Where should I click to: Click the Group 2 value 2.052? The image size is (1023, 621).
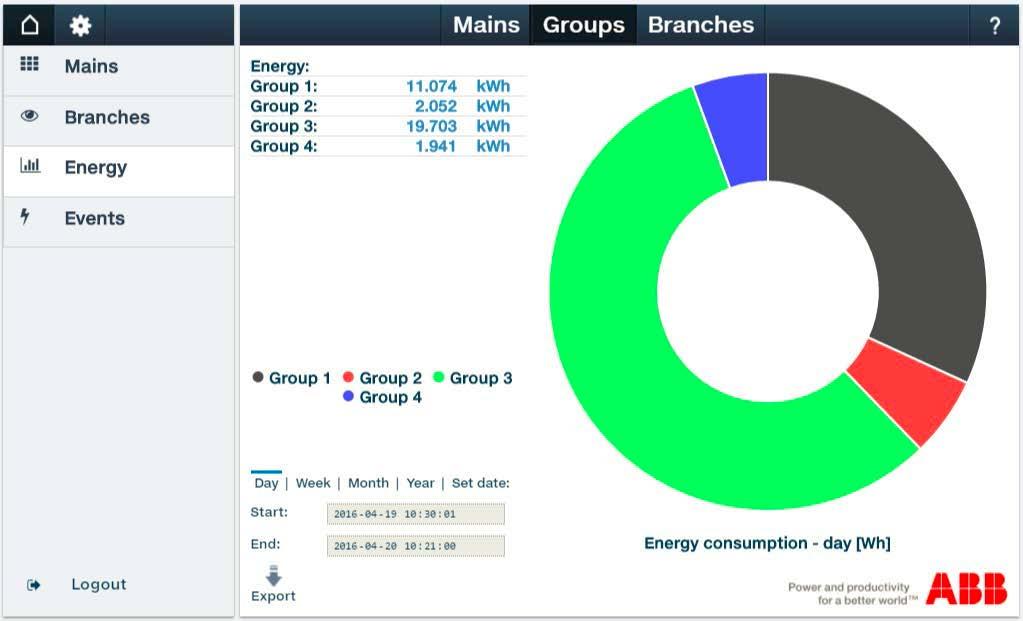436,106
